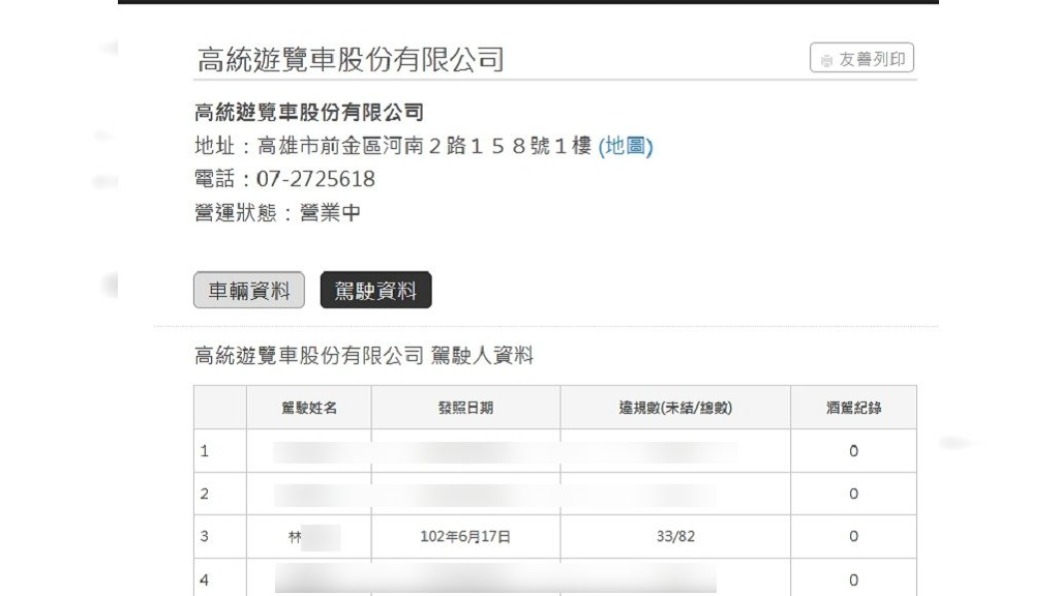Click row number 4 cell
1060x596 pixels.
tap(220, 579)
